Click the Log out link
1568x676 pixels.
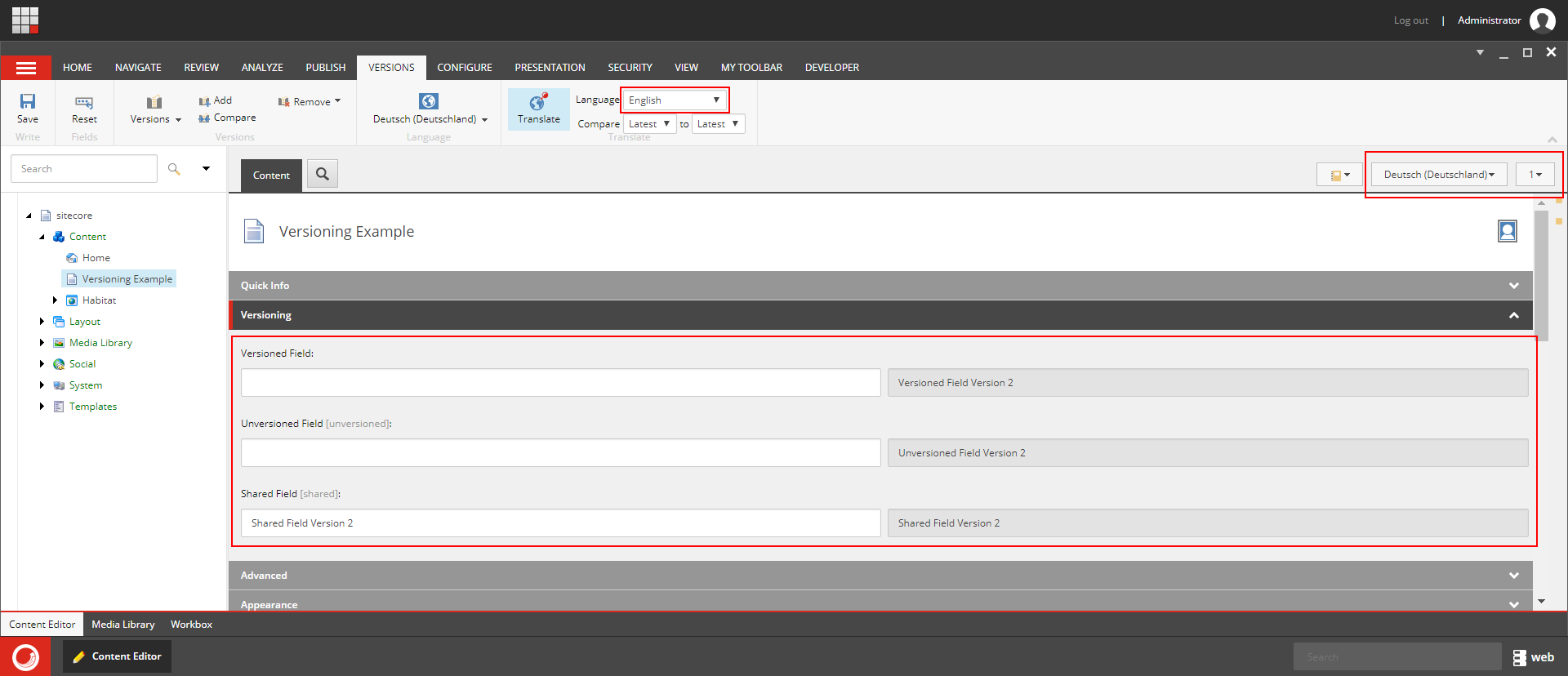coord(1411,20)
